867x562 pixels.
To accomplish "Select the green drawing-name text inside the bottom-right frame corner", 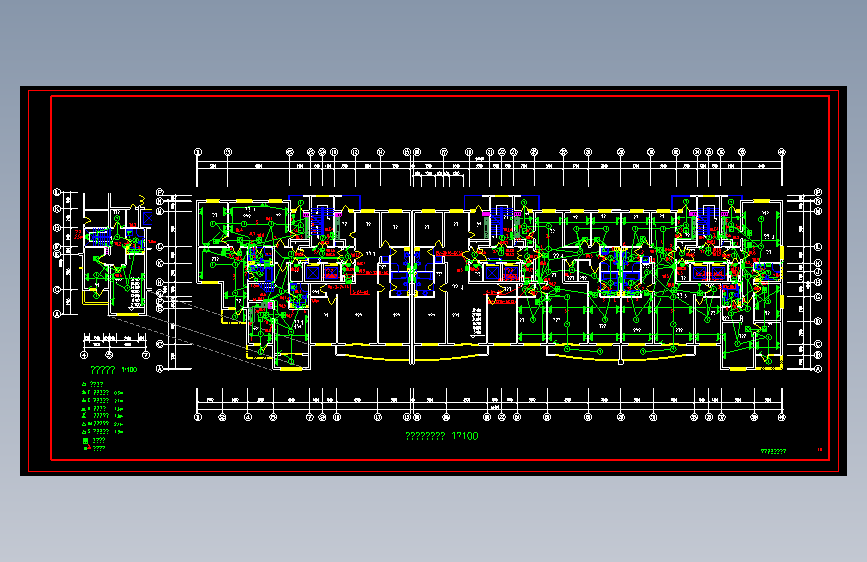I will click(773, 451).
